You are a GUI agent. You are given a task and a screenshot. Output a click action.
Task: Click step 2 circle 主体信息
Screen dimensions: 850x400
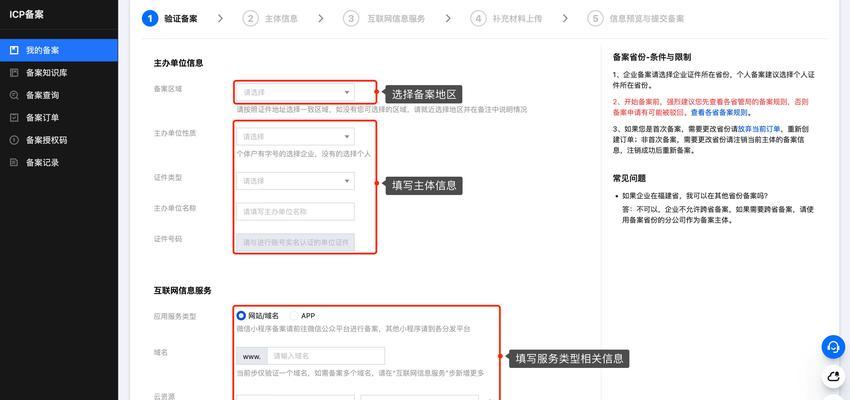[250, 18]
